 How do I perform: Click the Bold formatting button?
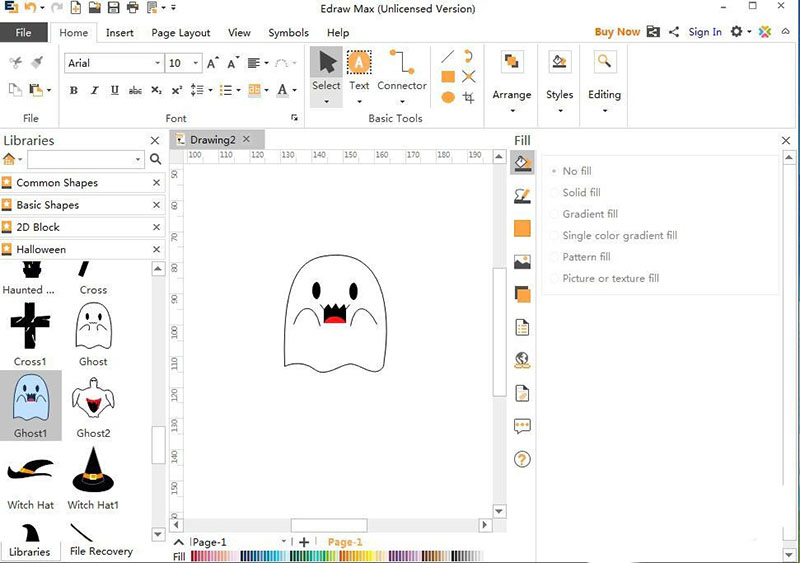click(x=73, y=90)
